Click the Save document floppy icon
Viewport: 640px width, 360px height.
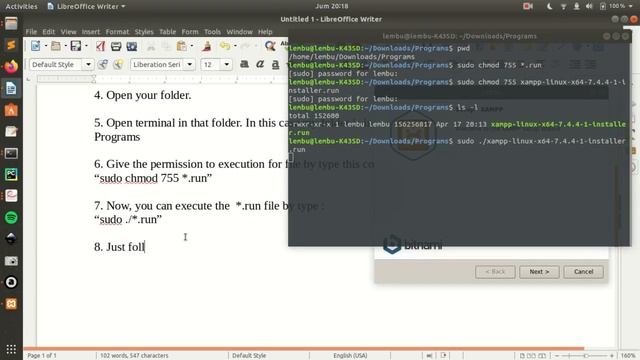76,46
